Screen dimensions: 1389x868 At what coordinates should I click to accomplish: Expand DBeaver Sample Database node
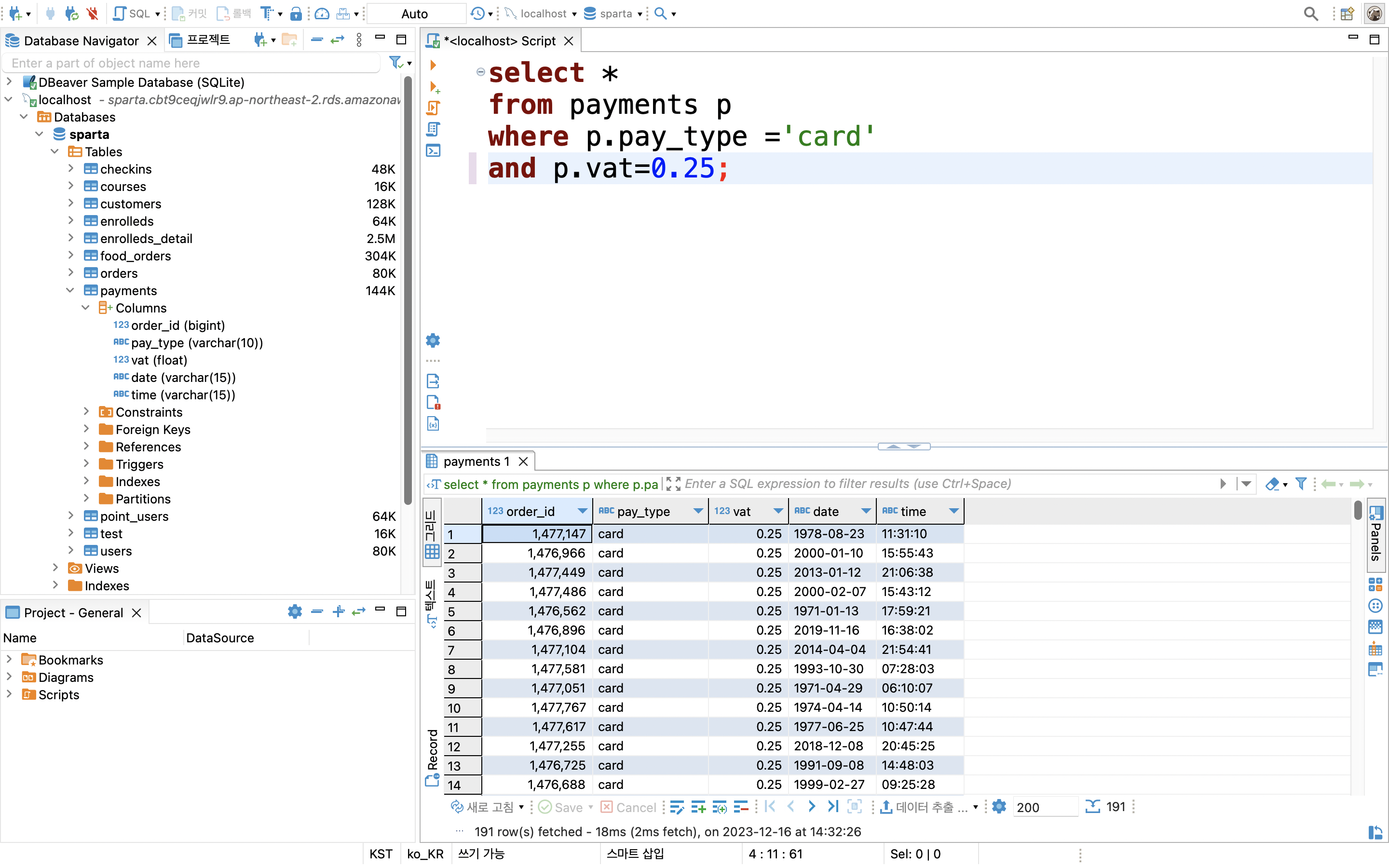coord(9,81)
